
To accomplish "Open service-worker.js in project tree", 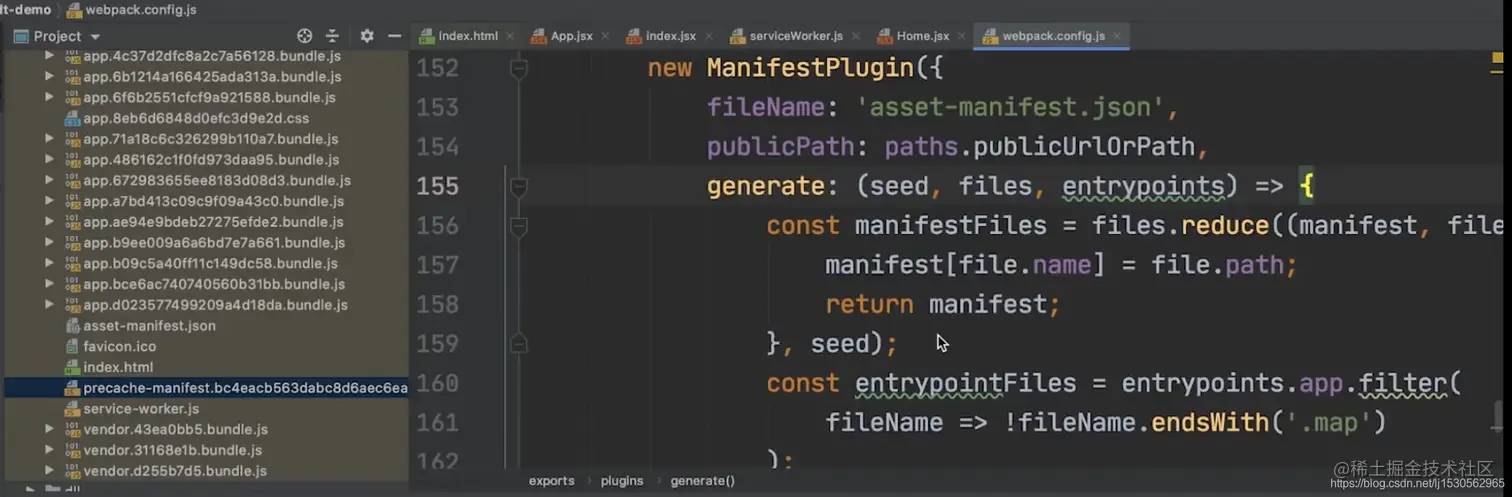I will coord(141,409).
